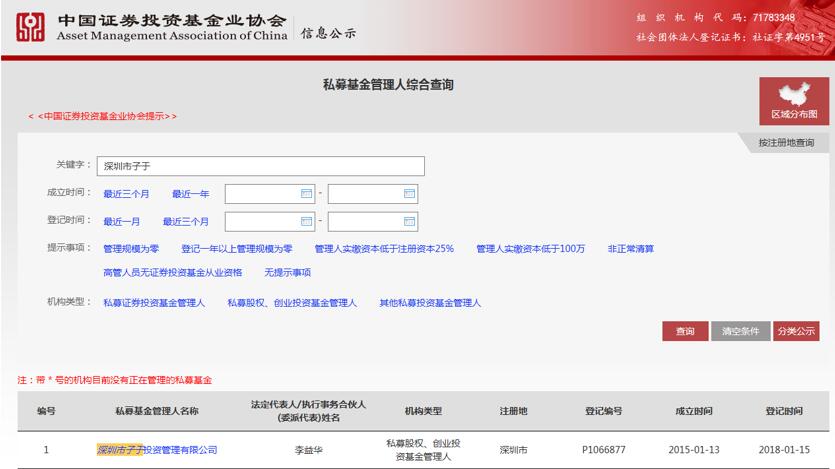Click the 深圳市 registration place cell
This screenshot has width=835, height=469.
(x=513, y=450)
